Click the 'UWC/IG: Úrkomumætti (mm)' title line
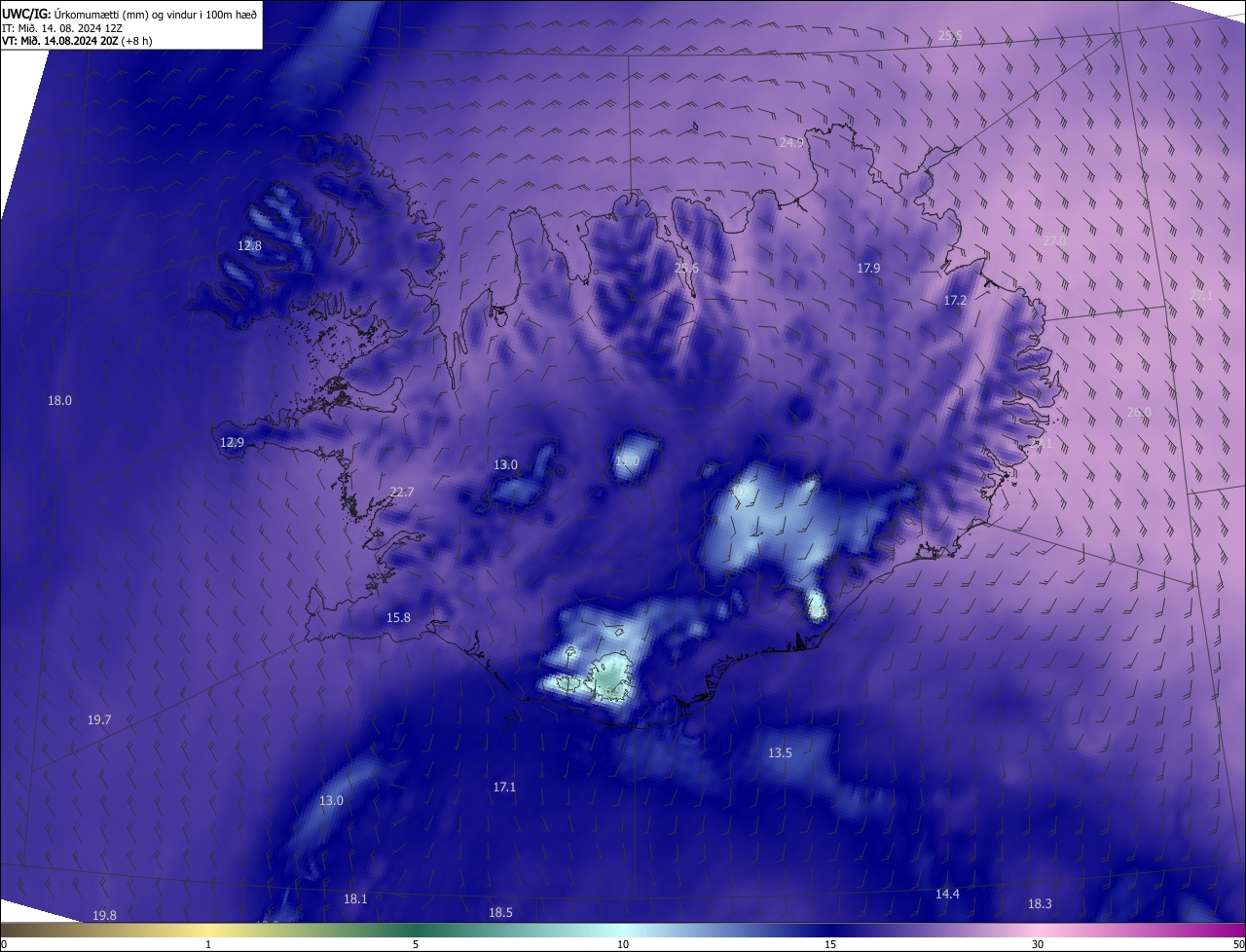Image resolution: width=1246 pixels, height=952 pixels. (129, 15)
